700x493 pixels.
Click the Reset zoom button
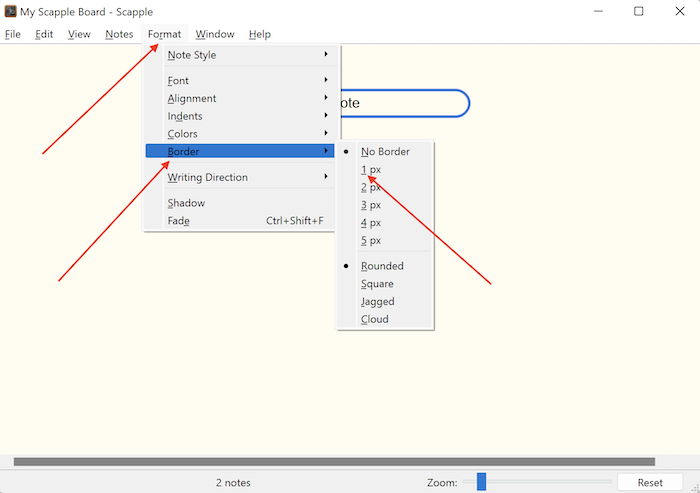point(650,483)
